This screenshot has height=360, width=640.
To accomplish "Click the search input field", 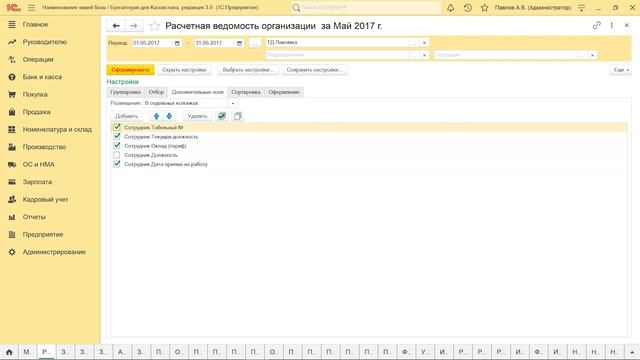I will point(366,8).
